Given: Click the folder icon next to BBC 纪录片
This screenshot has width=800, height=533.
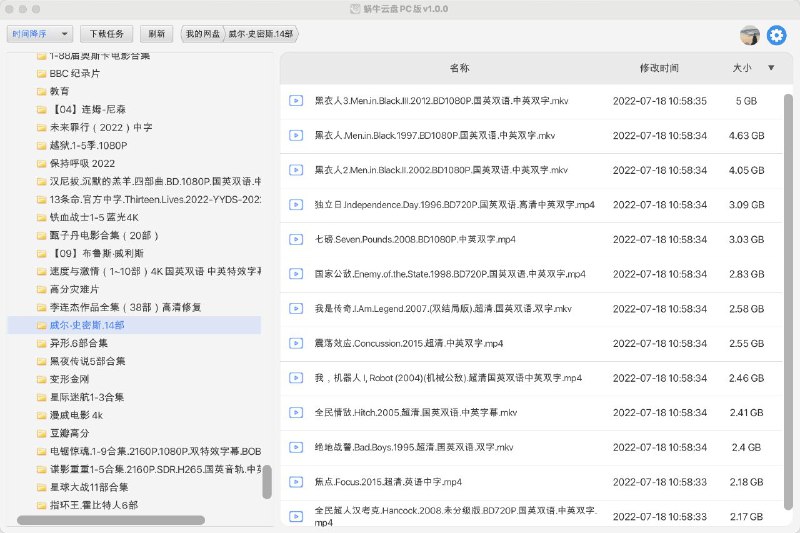Looking at the screenshot, I should coord(41,73).
